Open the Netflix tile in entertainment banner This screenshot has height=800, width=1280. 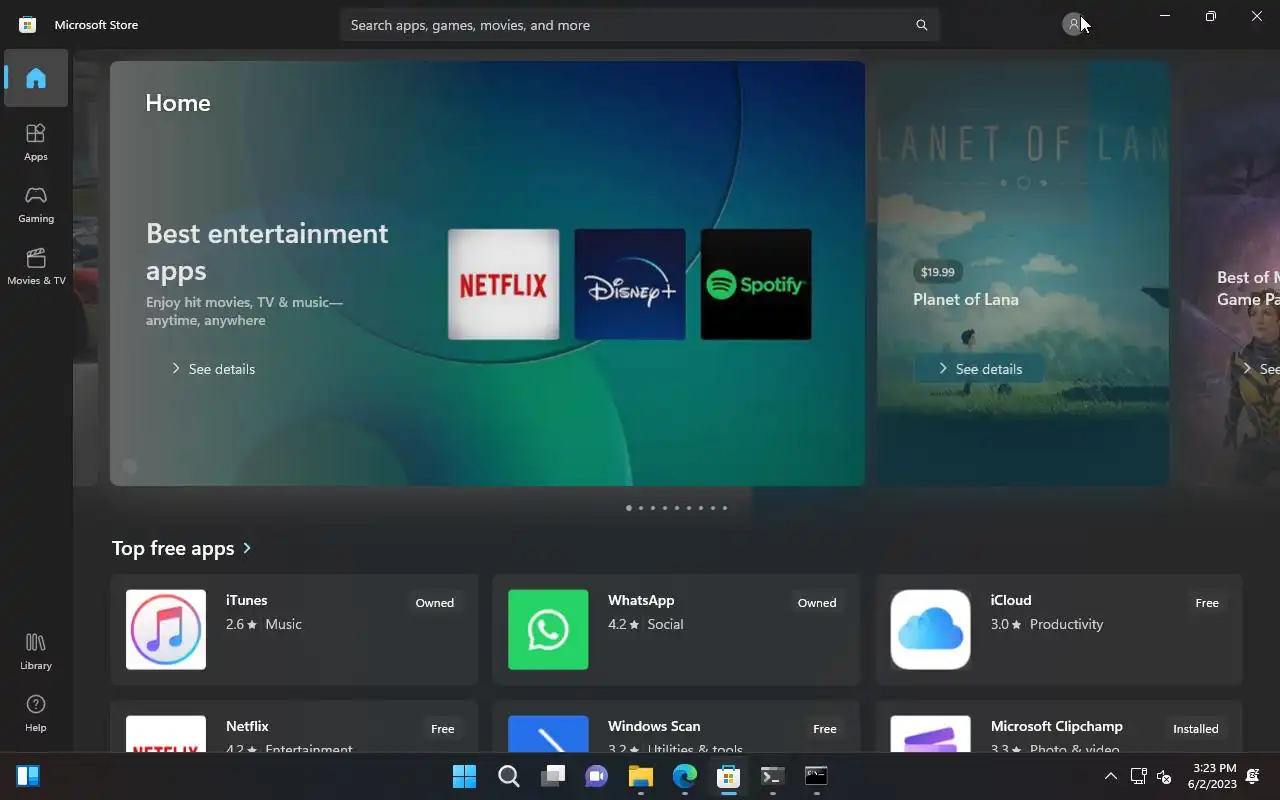pos(503,284)
